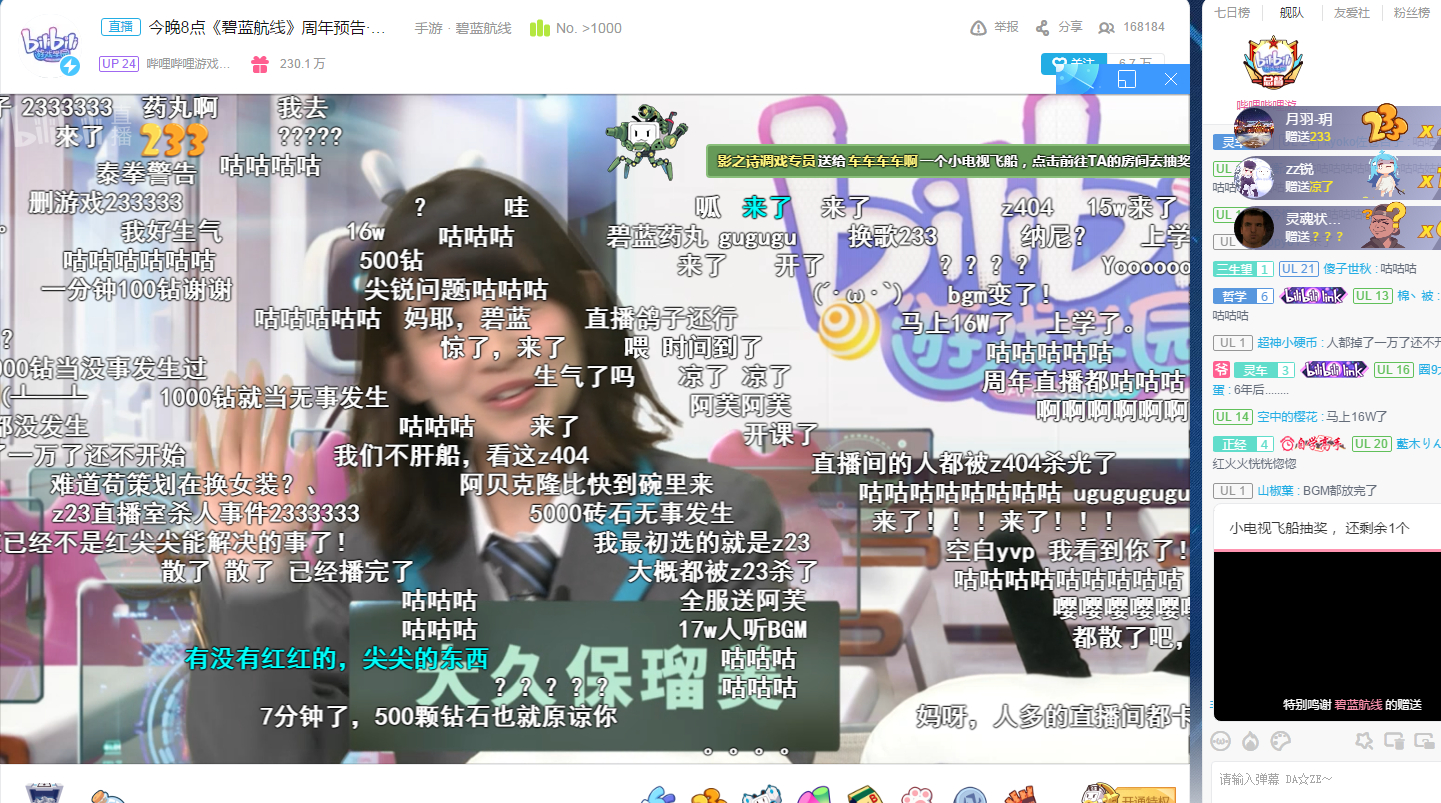Click the 直播 live status badge
The width and height of the screenshot is (1441, 803).
120,27
